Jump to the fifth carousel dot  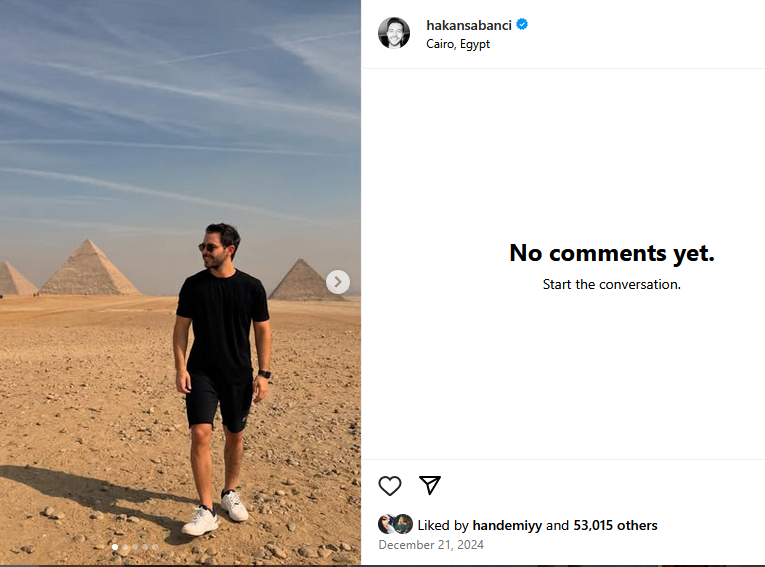pos(155,547)
